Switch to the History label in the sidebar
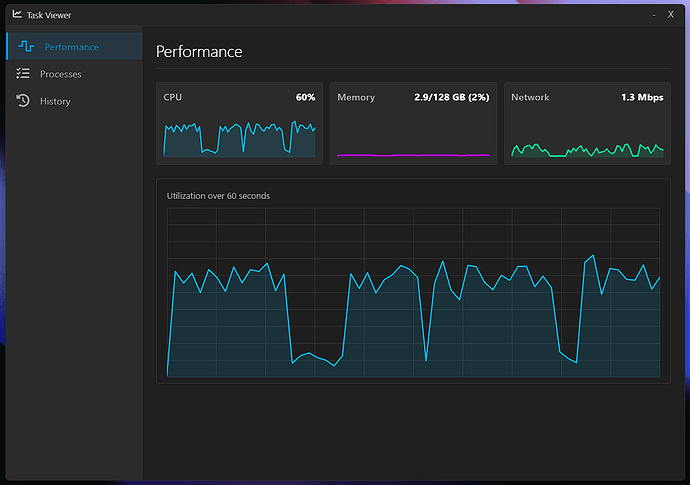Image resolution: width=690 pixels, height=485 pixels. [x=55, y=101]
